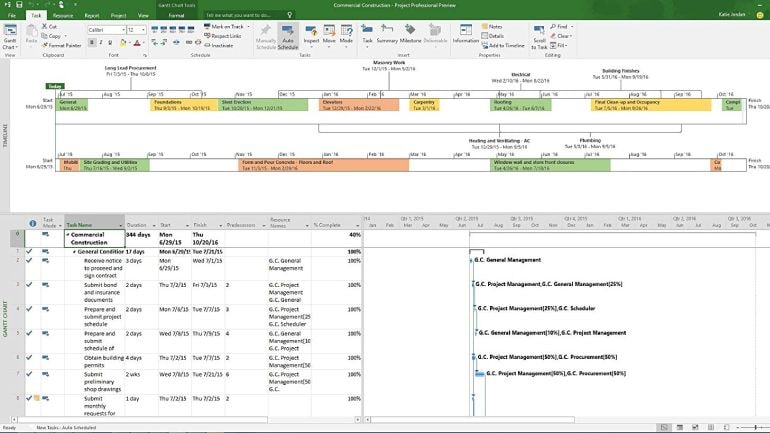Click the Scroll to Task icon
770x433 pixels.
(539, 31)
